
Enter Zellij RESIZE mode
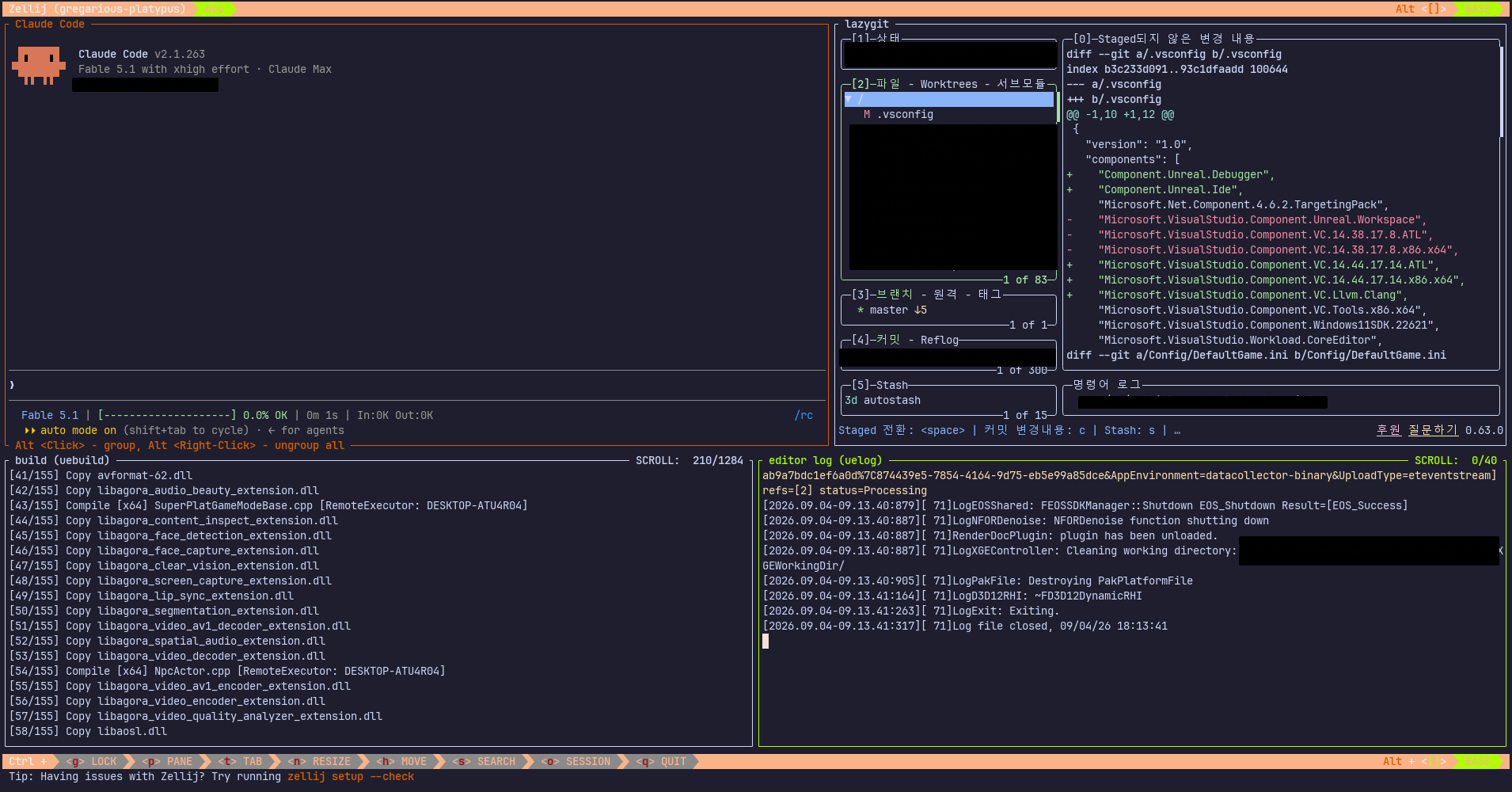320,762
